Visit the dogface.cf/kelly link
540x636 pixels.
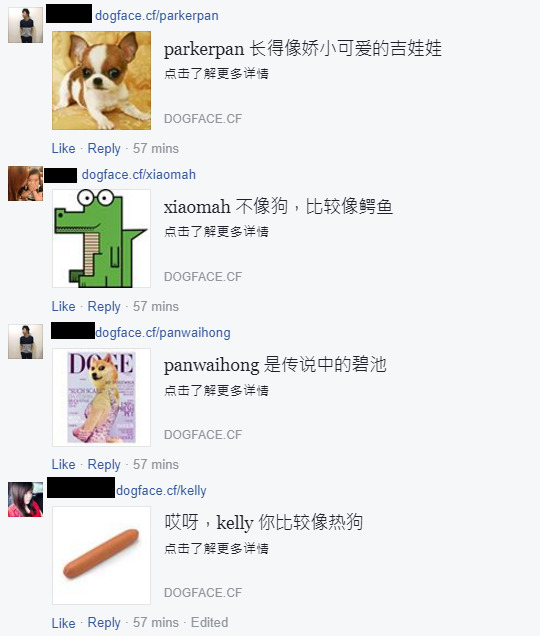click(161, 491)
